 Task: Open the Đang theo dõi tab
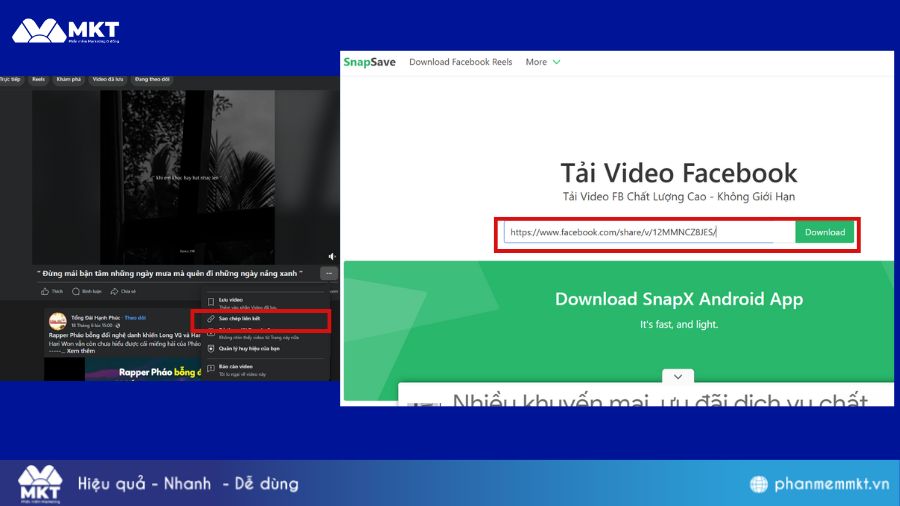(x=152, y=79)
